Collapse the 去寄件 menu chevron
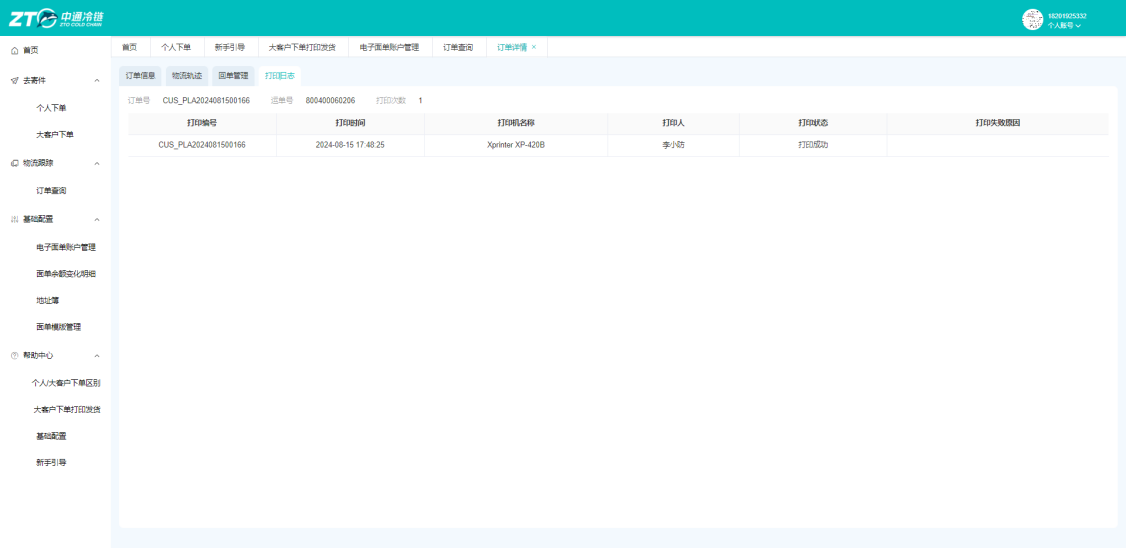Image resolution: width=1126 pixels, height=548 pixels. [97, 80]
